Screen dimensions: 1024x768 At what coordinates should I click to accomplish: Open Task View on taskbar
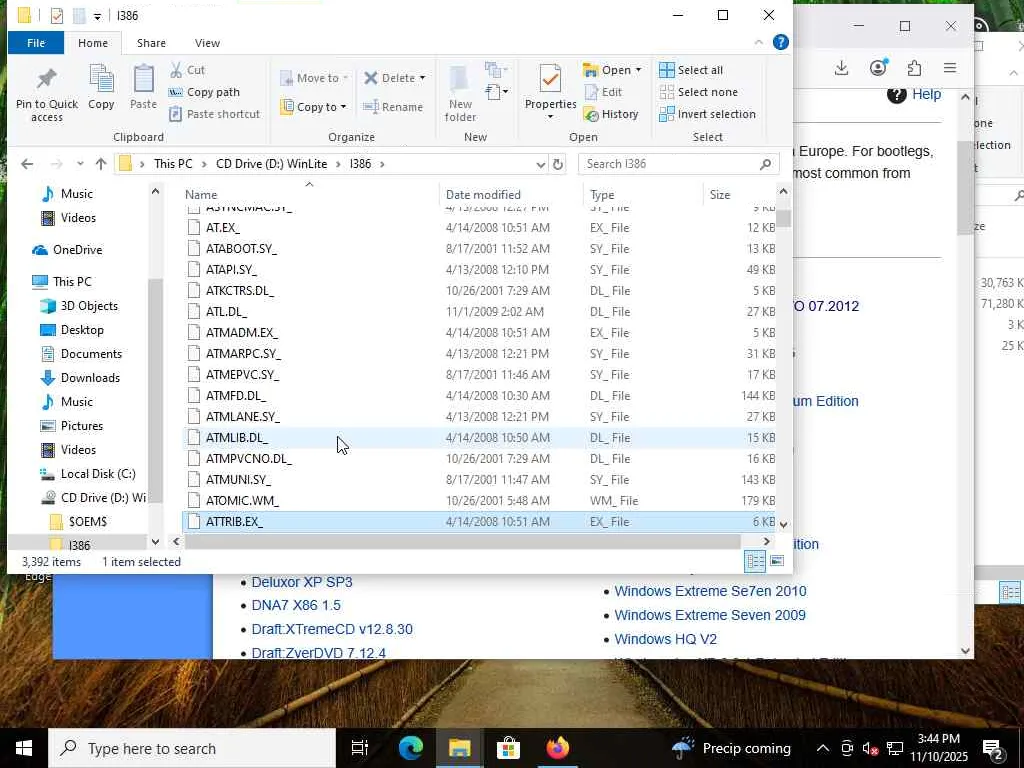360,748
